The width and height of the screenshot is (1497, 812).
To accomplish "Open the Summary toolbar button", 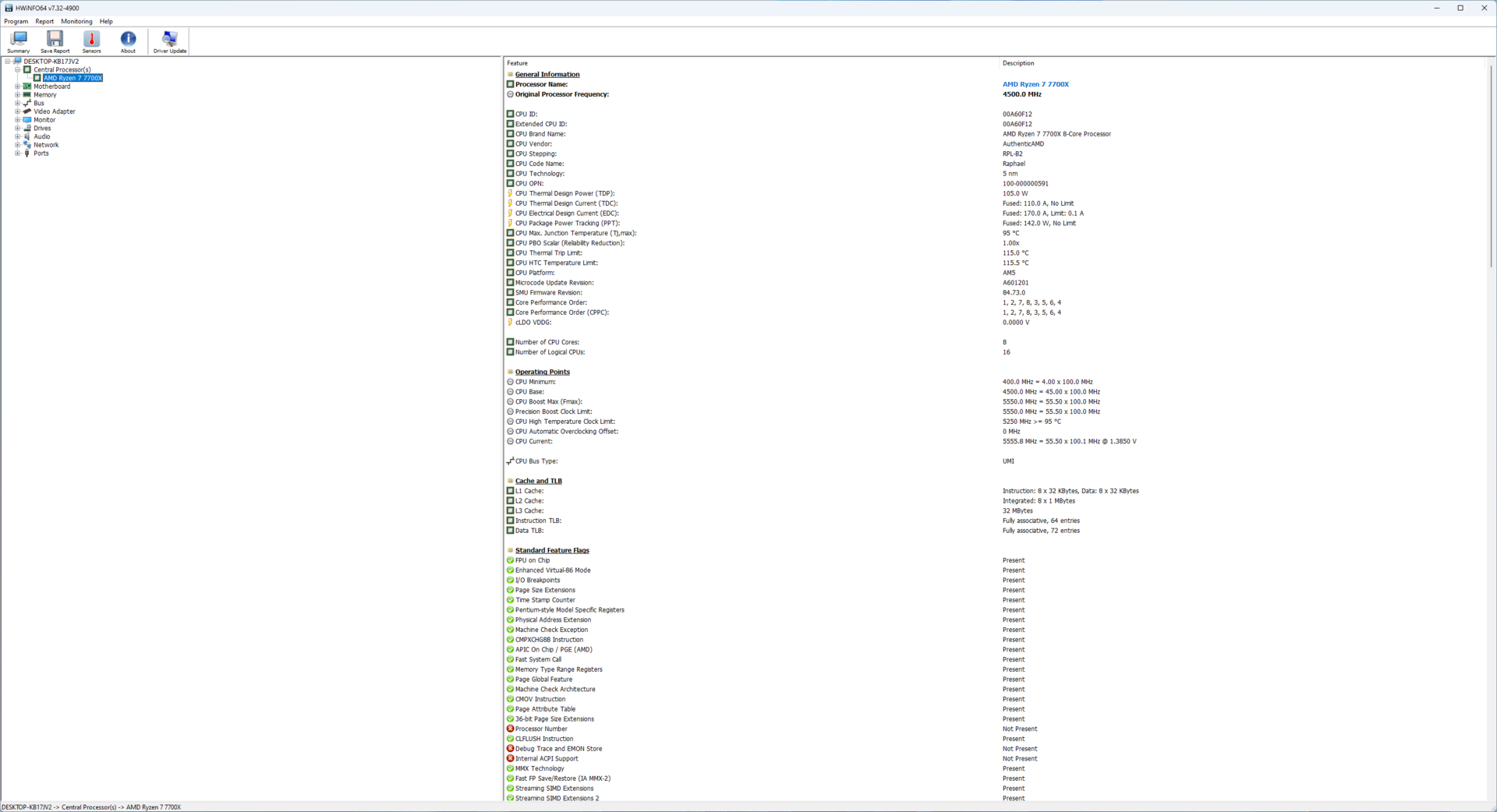I will click(x=19, y=42).
